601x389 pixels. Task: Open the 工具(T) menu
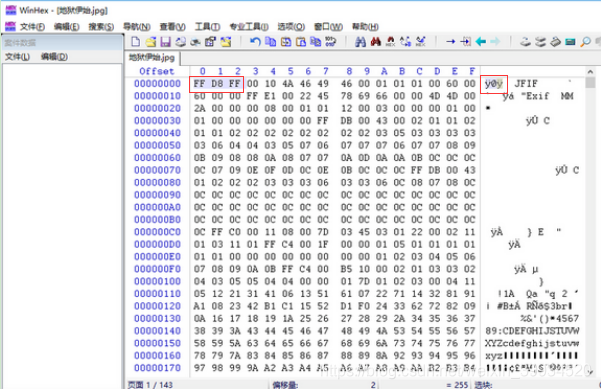click(207, 26)
